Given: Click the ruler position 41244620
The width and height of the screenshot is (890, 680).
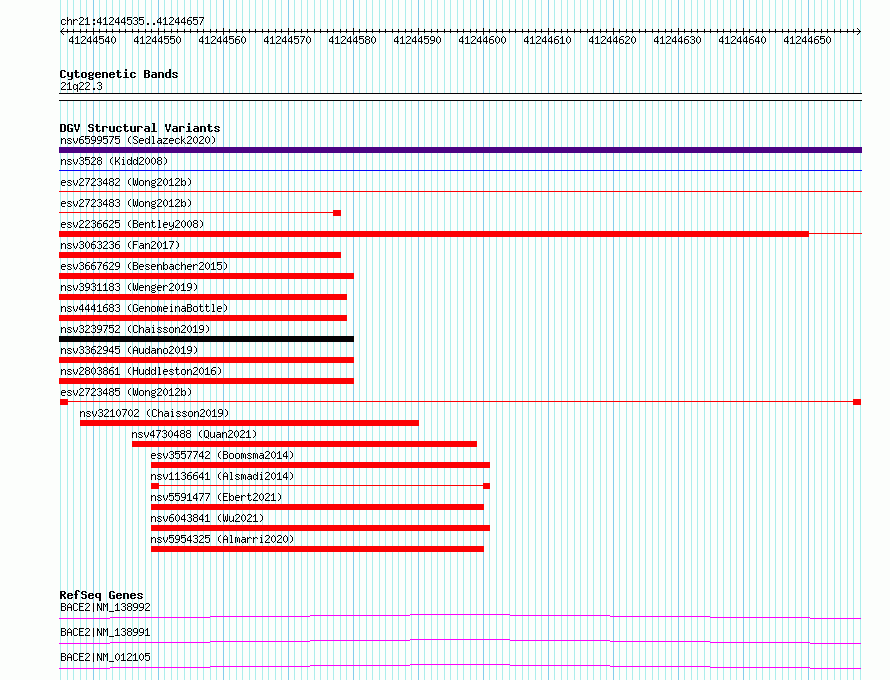Looking at the screenshot, I should pyautogui.click(x=612, y=40).
